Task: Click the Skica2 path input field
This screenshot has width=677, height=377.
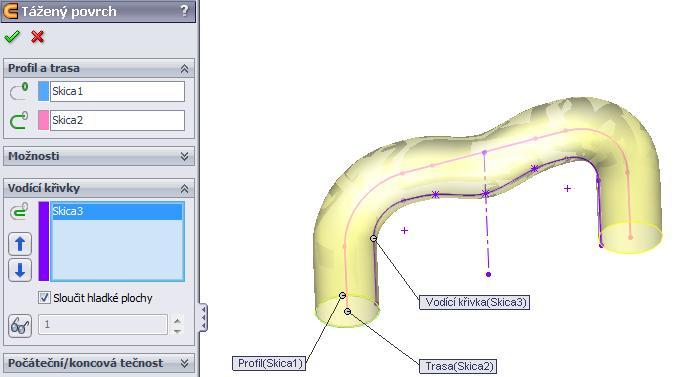Action: pyautogui.click(x=117, y=120)
